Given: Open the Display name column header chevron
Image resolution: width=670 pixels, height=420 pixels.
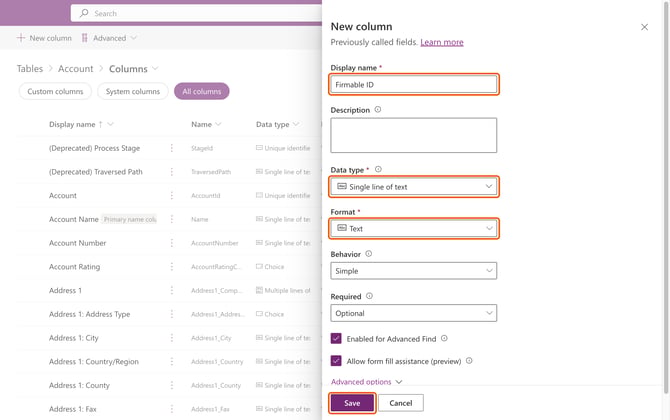Looking at the screenshot, I should pyautogui.click(x=110, y=124).
